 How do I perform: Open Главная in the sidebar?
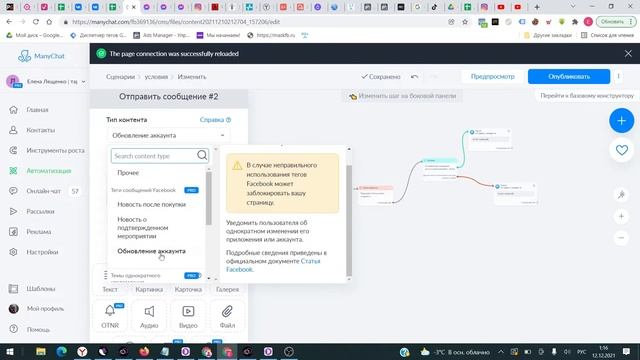tap(37, 110)
